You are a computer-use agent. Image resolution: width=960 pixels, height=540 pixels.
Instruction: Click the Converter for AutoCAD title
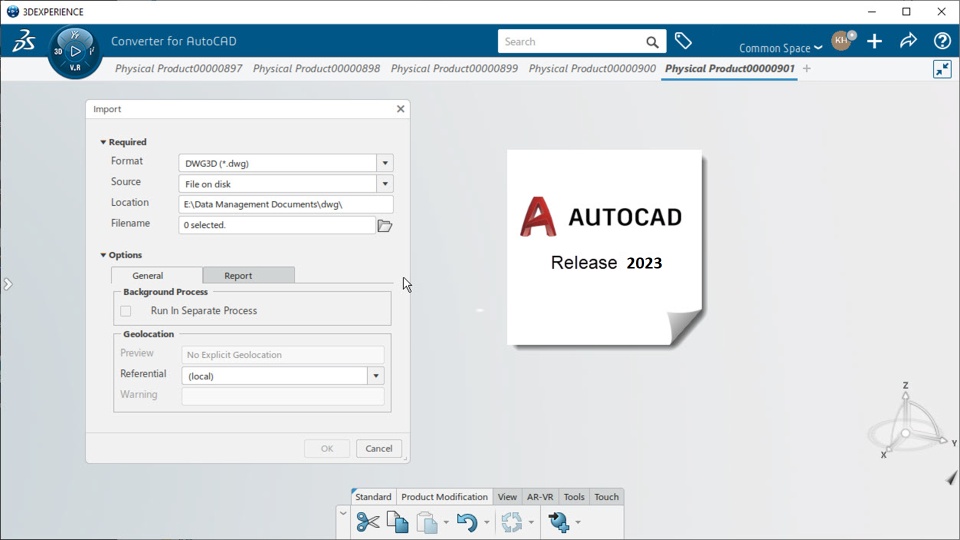click(x=174, y=41)
